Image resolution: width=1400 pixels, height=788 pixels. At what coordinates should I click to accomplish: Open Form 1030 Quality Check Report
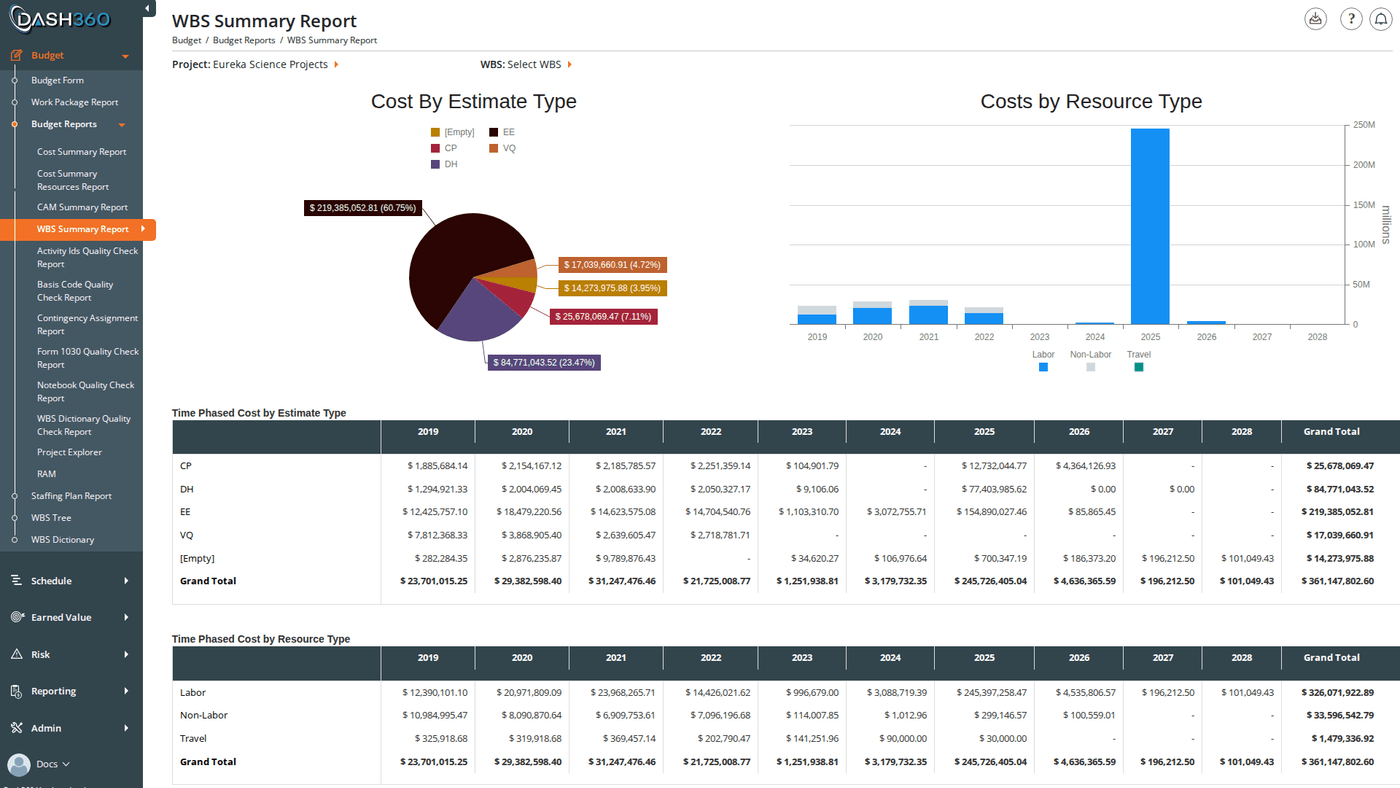pos(88,358)
